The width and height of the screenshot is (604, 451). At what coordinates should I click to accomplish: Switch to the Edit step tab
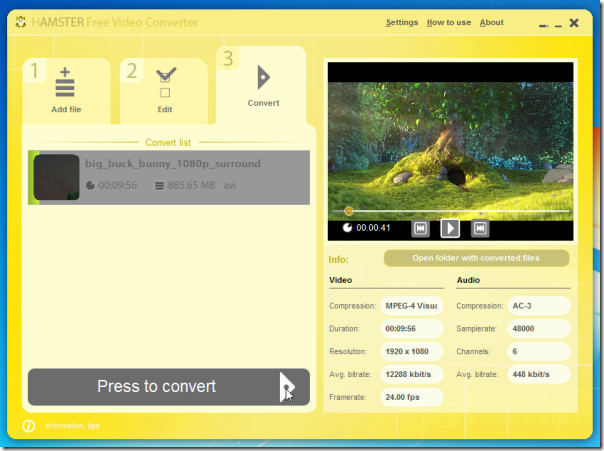(x=164, y=91)
